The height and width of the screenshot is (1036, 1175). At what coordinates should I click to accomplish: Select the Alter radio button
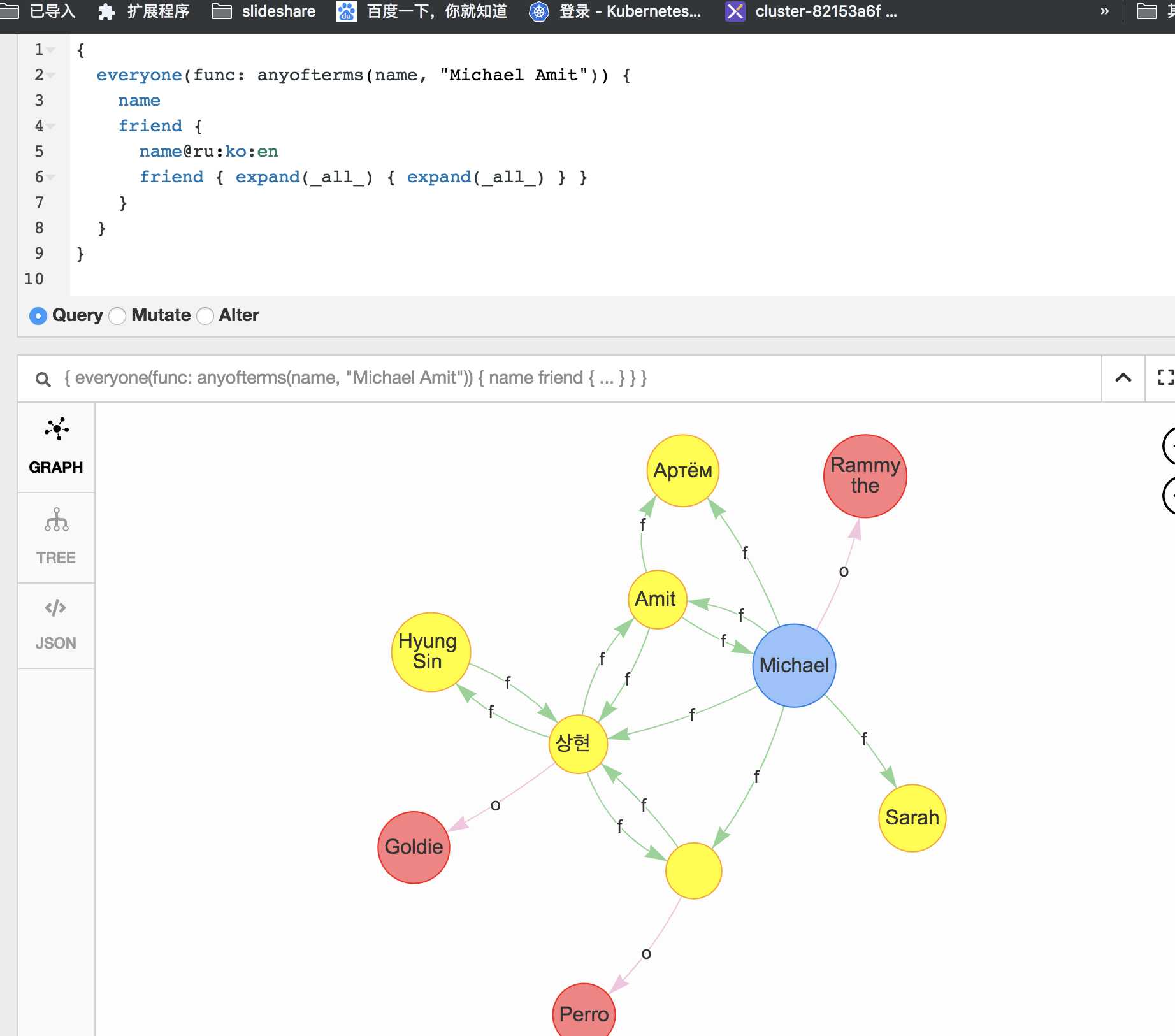tap(205, 316)
